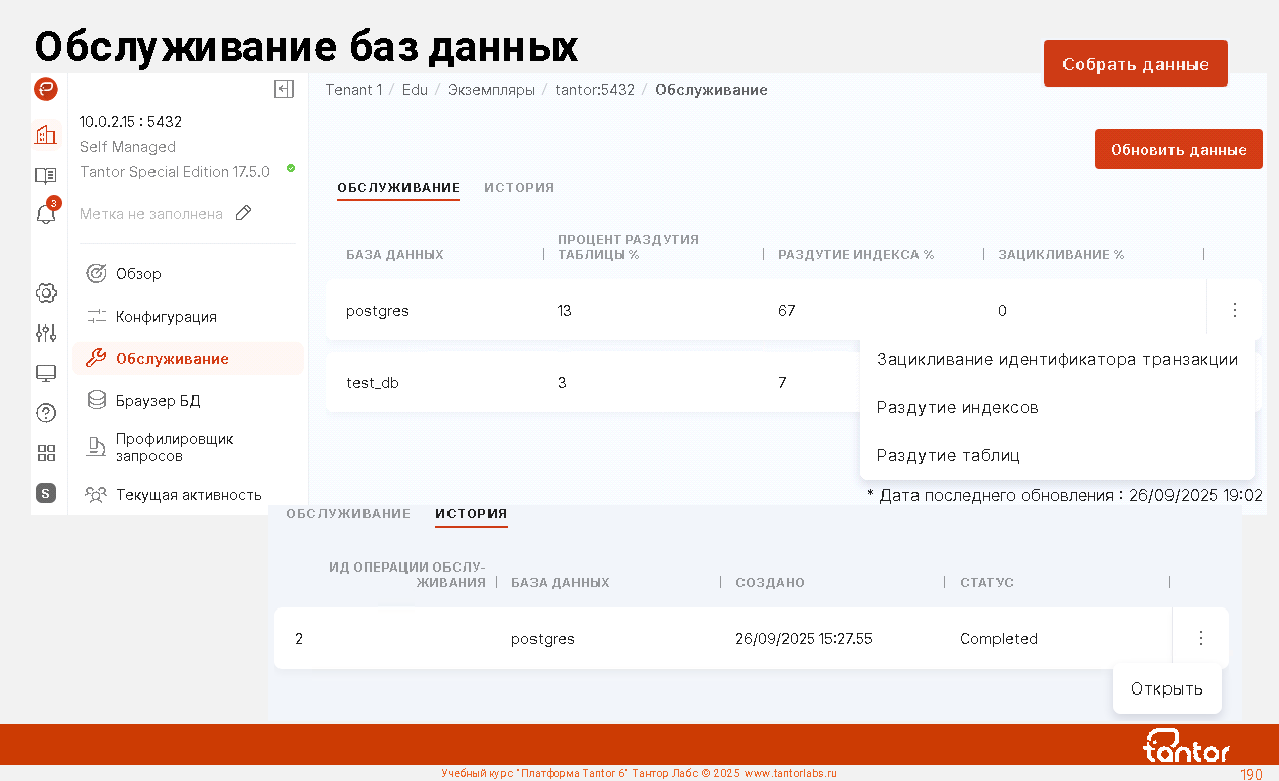Select 'Зацикливание идентификатора транзакции' menu entry
Screen dimensions: 1279x781
pyautogui.click(x=1057, y=359)
